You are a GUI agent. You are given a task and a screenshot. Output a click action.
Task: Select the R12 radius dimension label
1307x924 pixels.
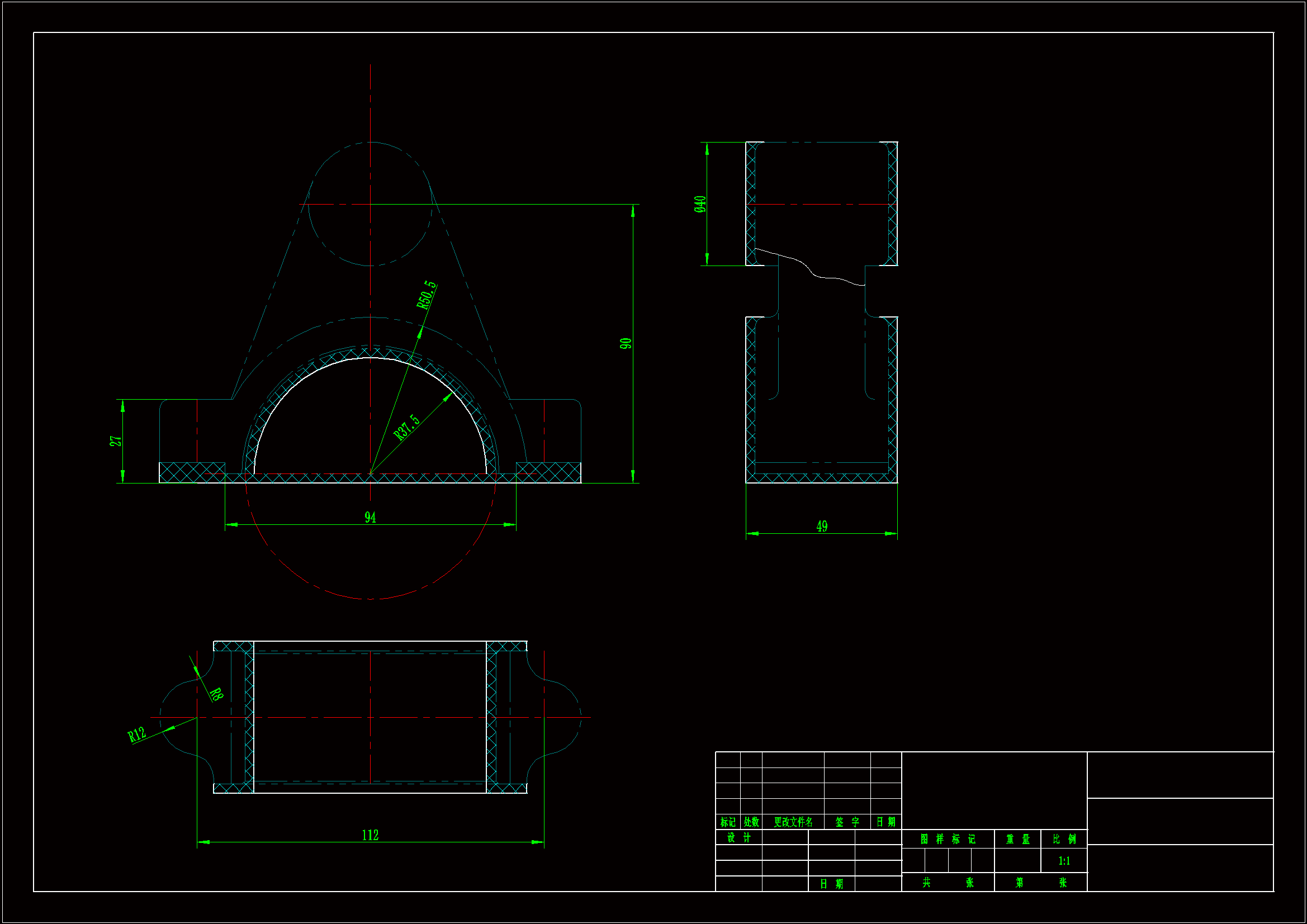pyautogui.click(x=136, y=735)
